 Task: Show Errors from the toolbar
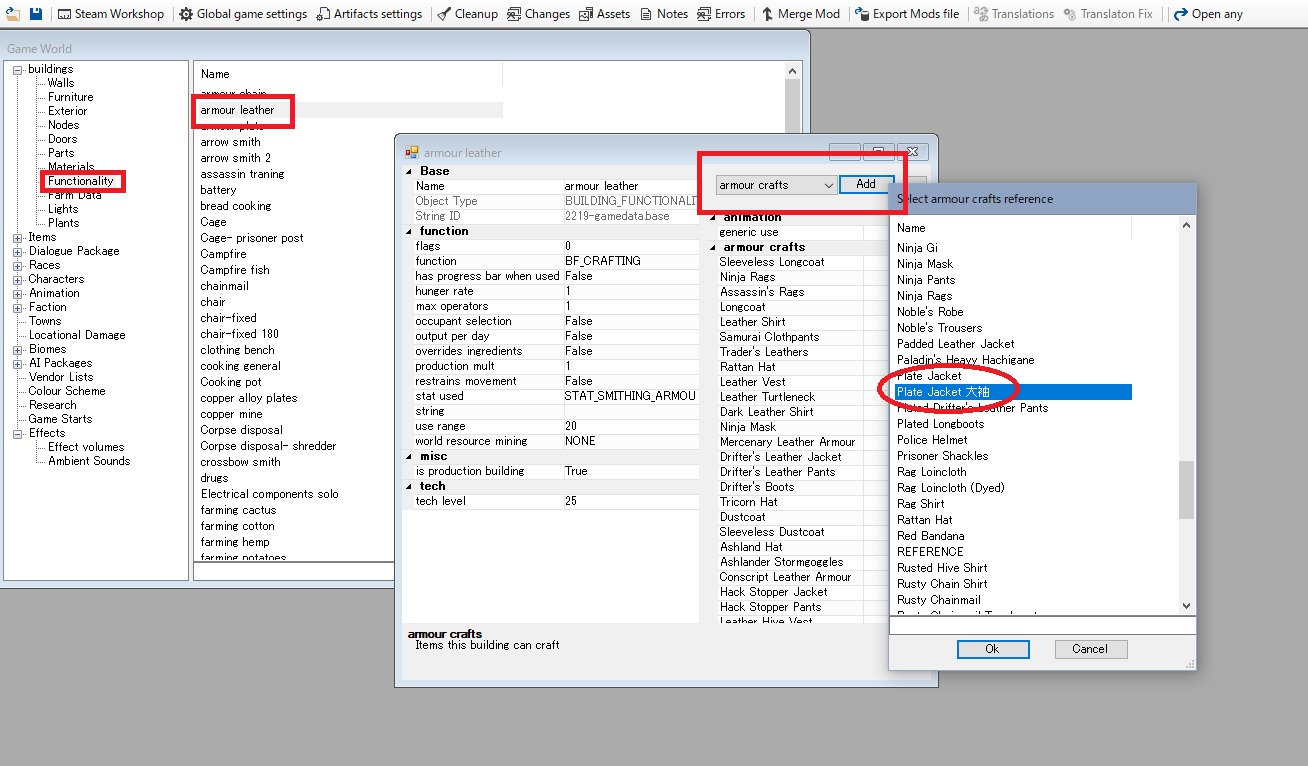721,14
